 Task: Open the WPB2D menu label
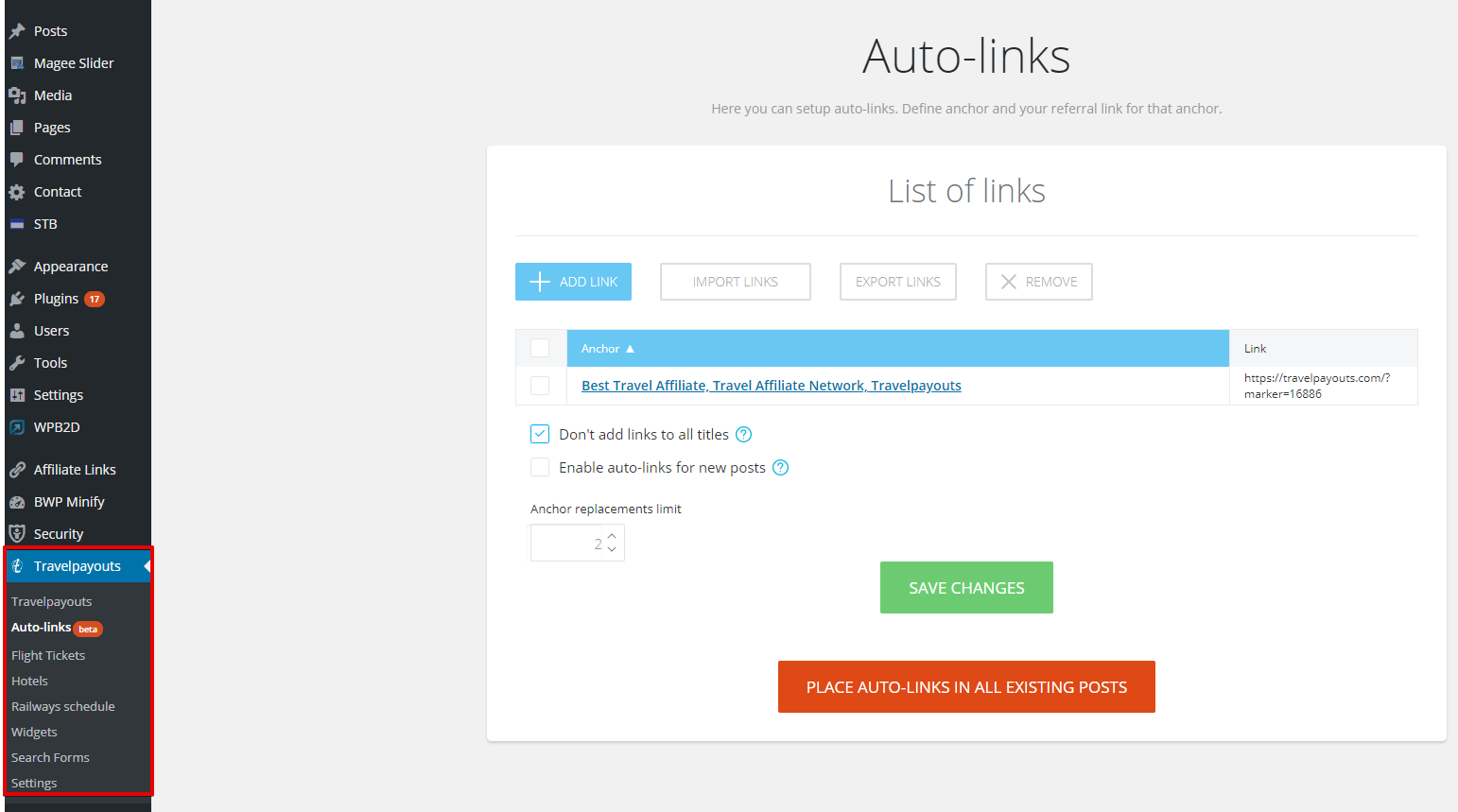click(x=57, y=427)
